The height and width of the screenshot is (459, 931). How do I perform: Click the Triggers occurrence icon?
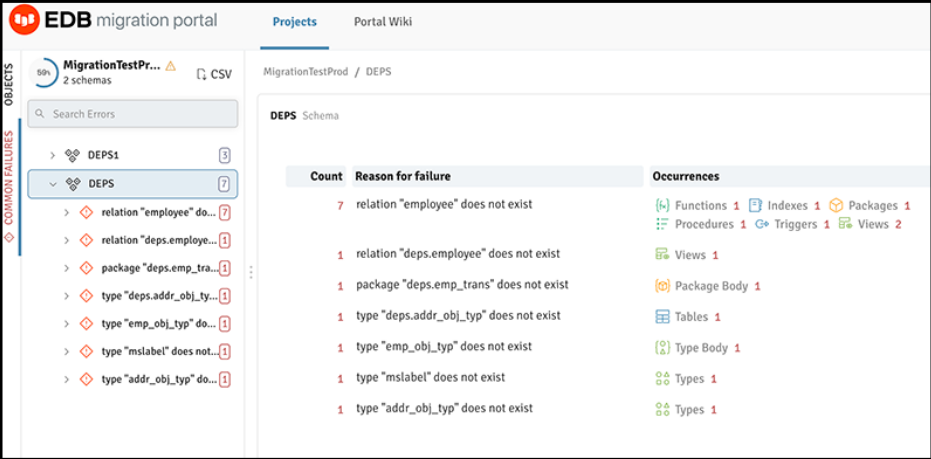click(x=762, y=225)
